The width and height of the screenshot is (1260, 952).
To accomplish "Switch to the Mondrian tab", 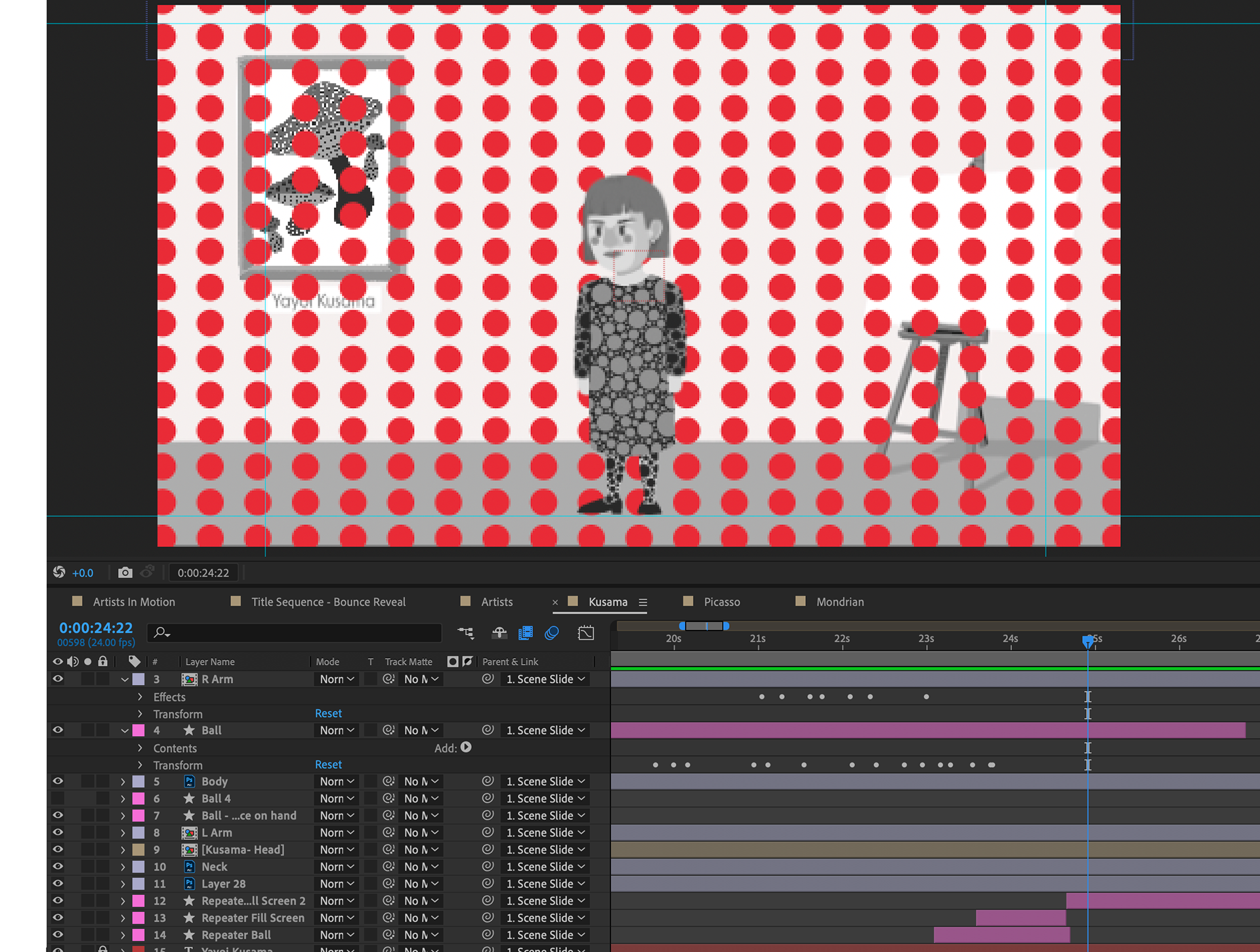I will pos(840,602).
